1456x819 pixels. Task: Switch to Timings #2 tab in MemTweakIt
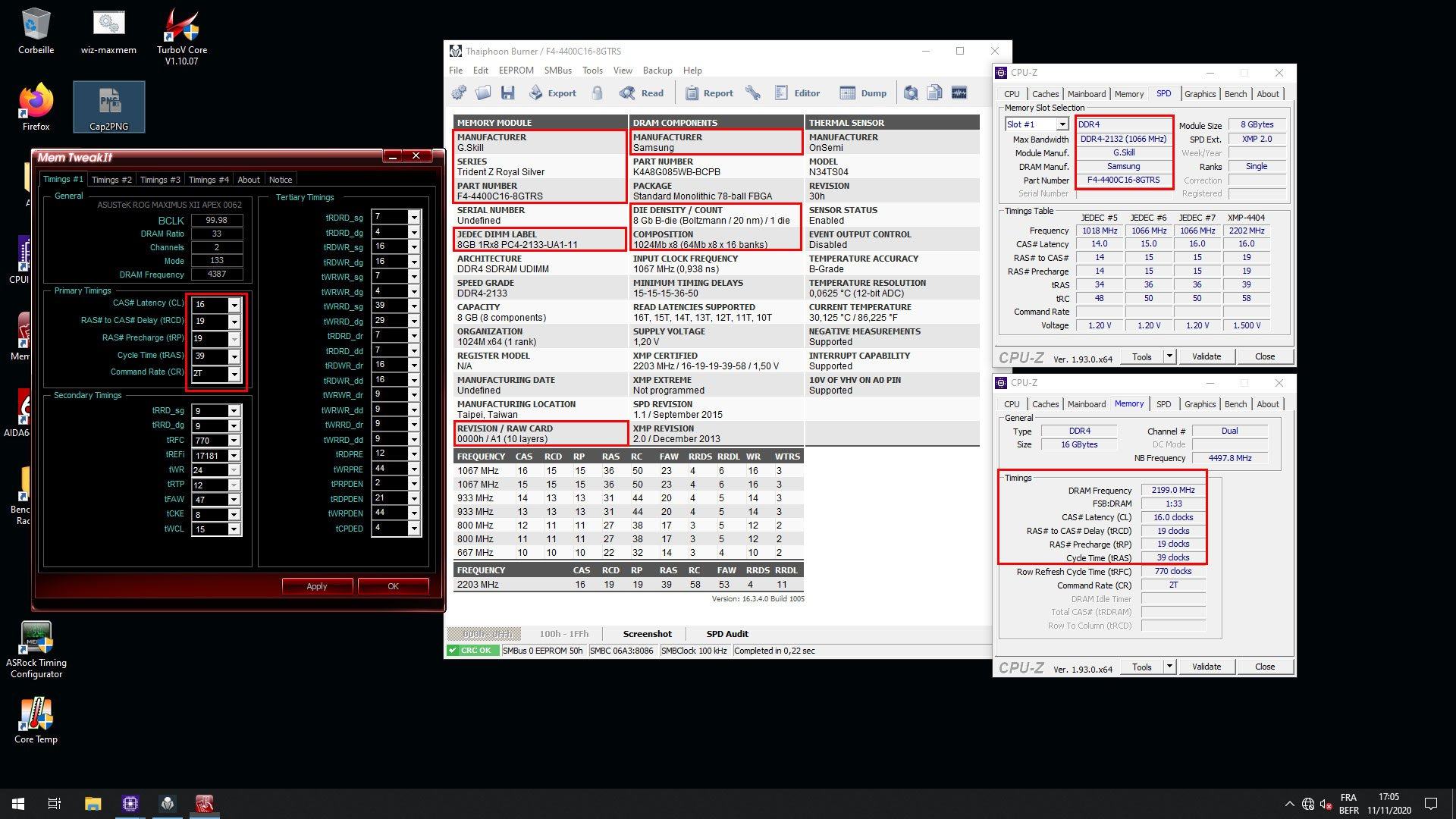pyautogui.click(x=111, y=180)
